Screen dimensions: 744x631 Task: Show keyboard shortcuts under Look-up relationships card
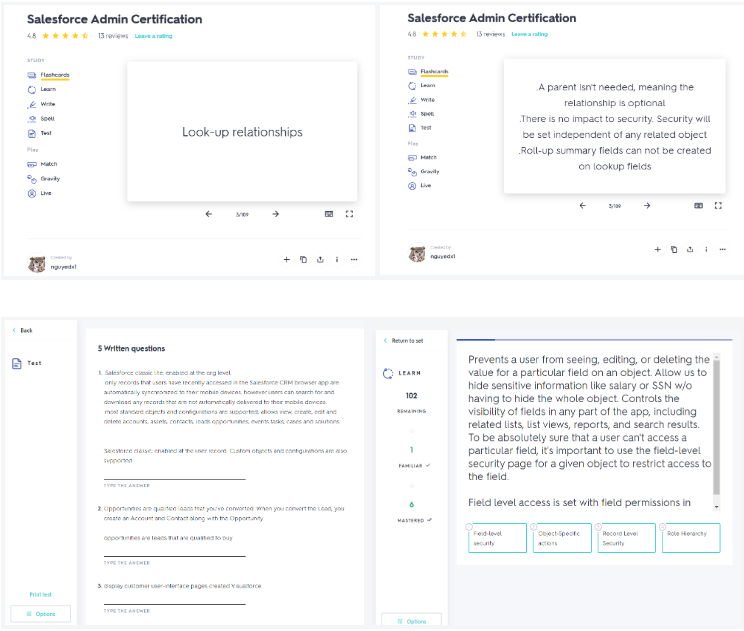click(x=329, y=214)
